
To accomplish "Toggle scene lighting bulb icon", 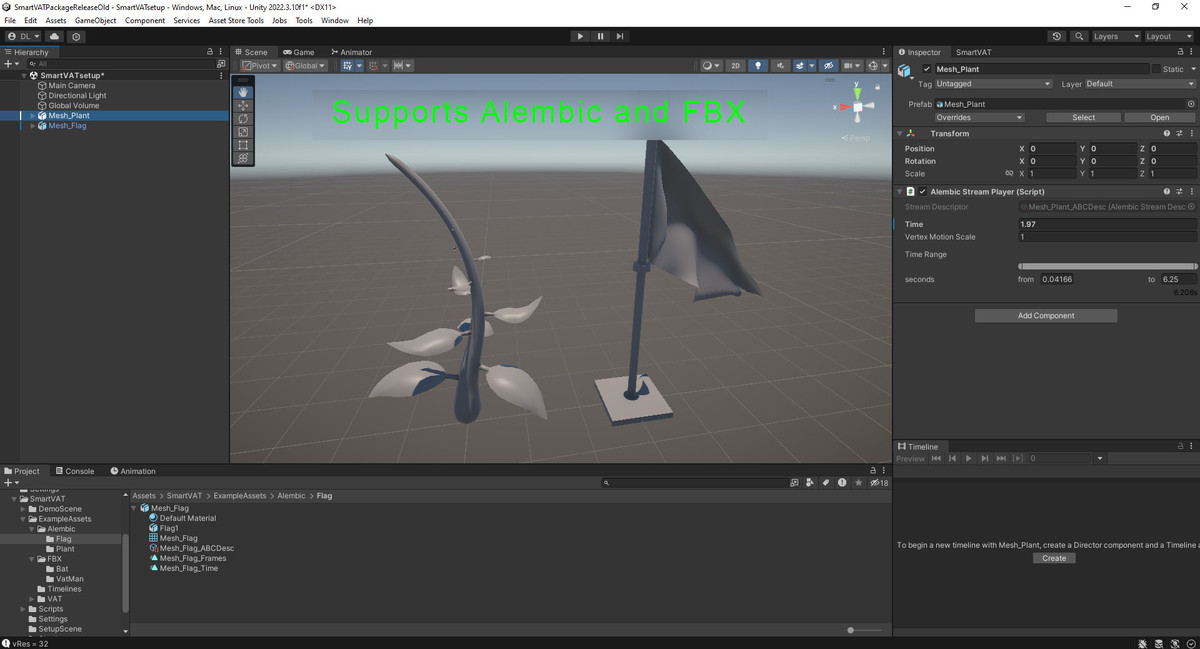I will coord(758,66).
